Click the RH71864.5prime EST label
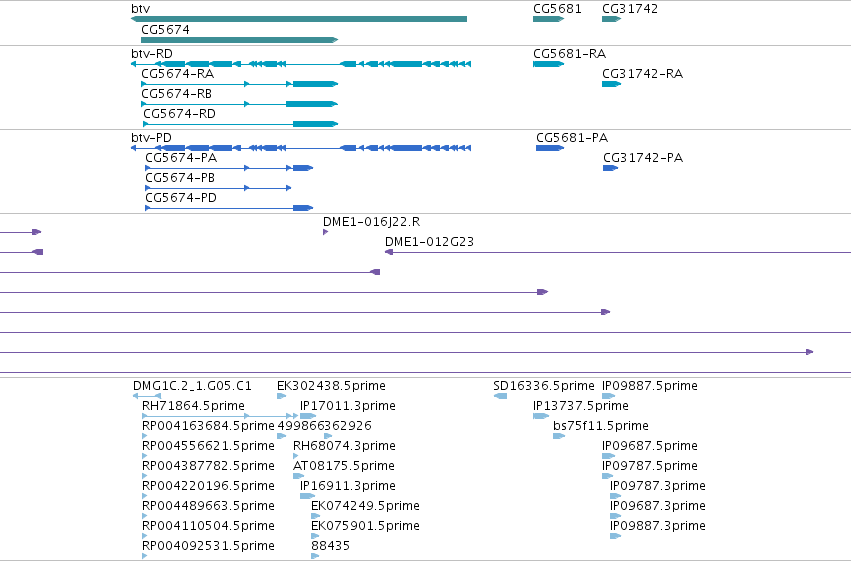This screenshot has width=851, height=561. pyautogui.click(x=193, y=406)
